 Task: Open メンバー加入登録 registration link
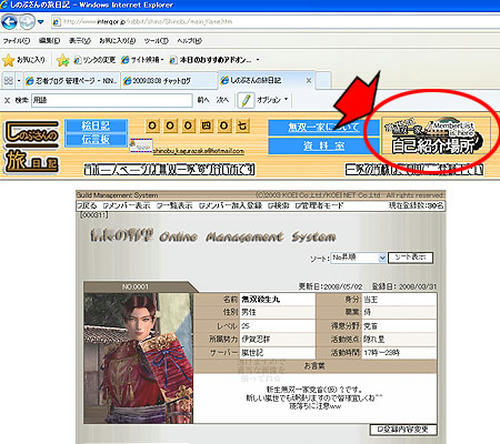(230, 206)
